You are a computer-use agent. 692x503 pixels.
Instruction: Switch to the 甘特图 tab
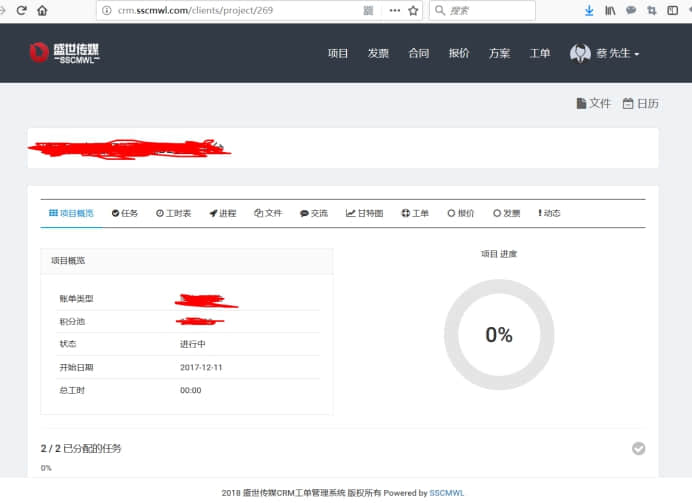click(364, 213)
